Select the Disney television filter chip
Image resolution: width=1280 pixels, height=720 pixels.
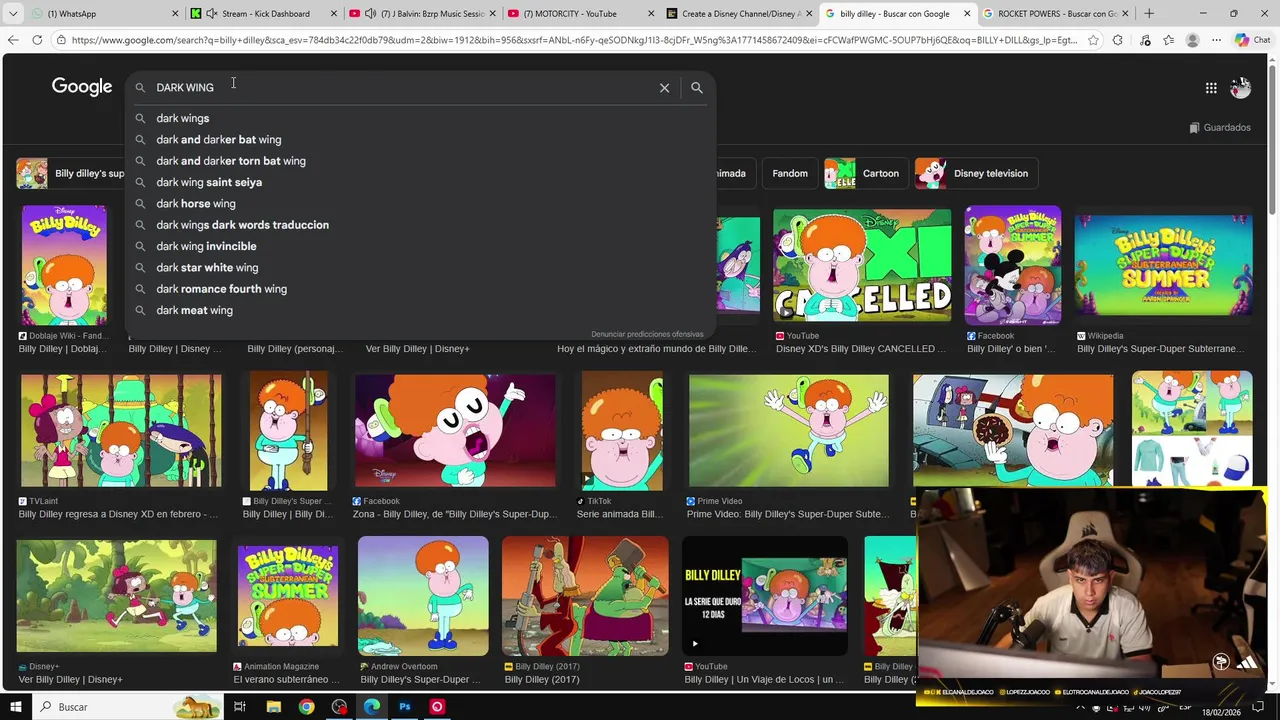pyautogui.click(x=976, y=173)
